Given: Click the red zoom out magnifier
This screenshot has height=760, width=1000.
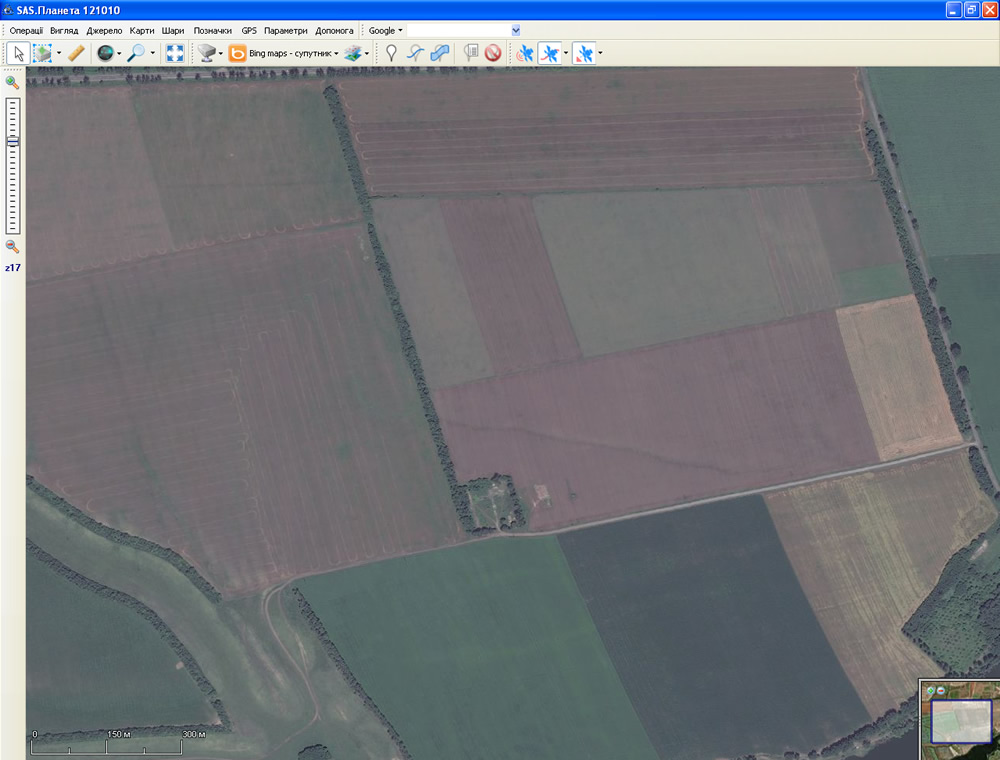Looking at the screenshot, I should pos(12,246).
